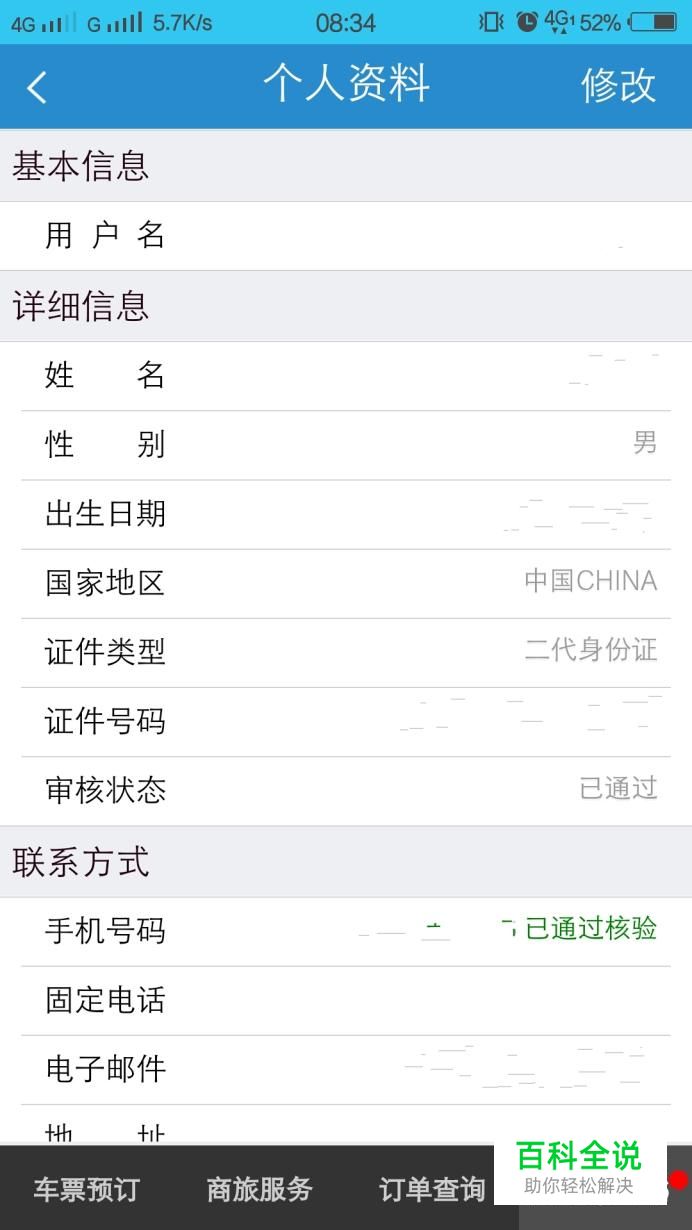Screen dimensions: 692x1230
Task: Tap the 固定电话 field
Action: pyautogui.click(x=346, y=1001)
